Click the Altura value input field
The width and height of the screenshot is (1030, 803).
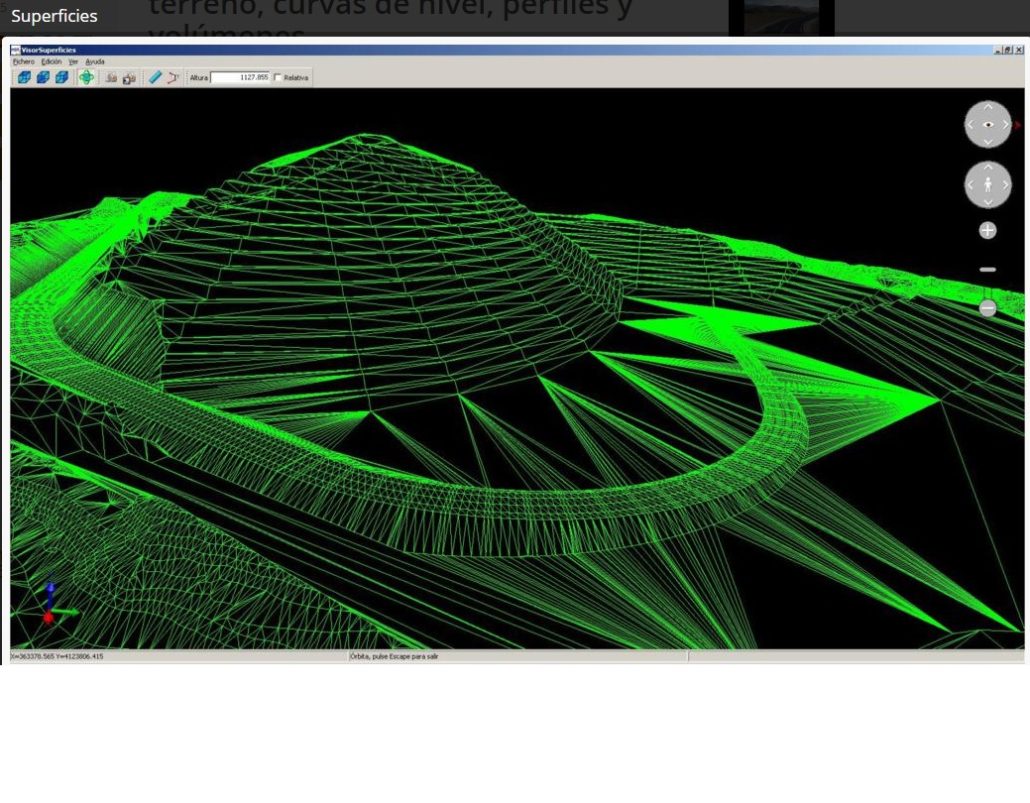point(240,77)
